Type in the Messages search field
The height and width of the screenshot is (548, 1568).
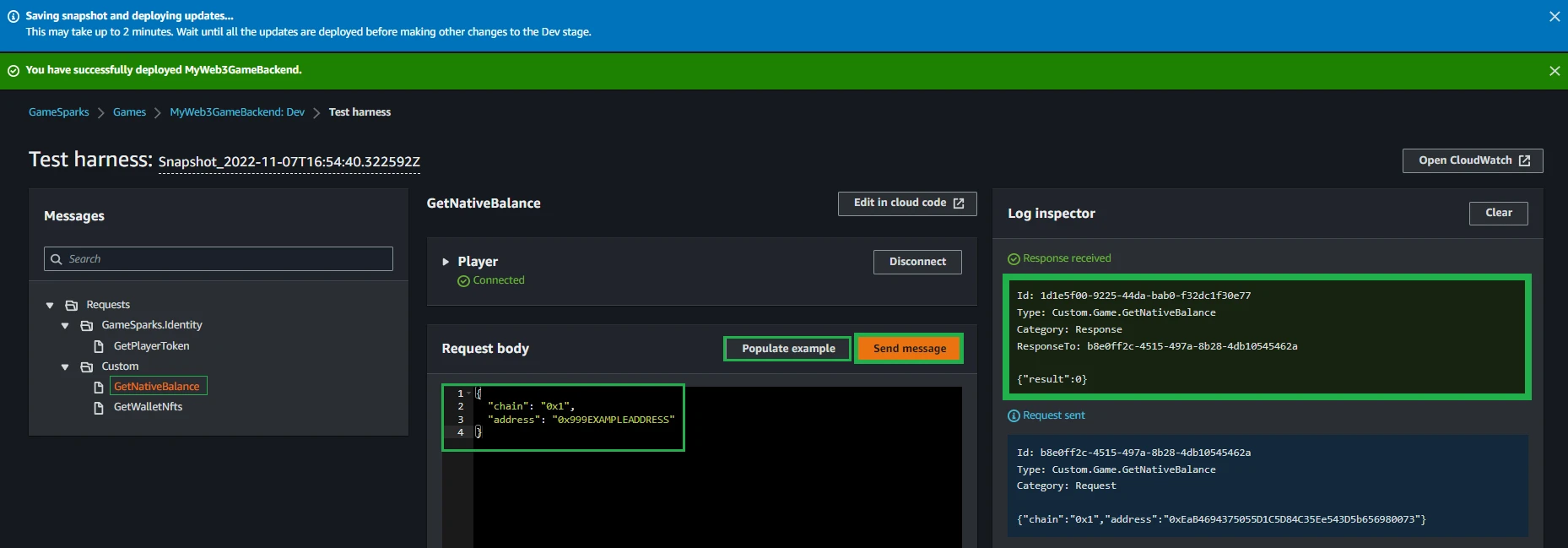pyautogui.click(x=228, y=259)
